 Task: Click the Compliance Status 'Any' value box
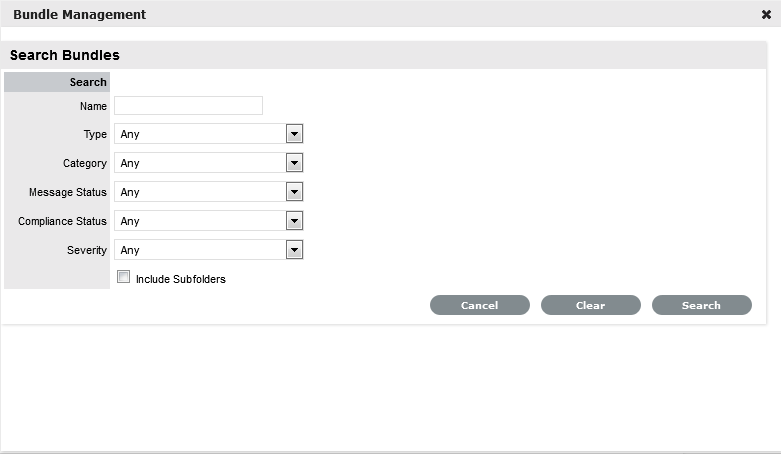click(200, 221)
